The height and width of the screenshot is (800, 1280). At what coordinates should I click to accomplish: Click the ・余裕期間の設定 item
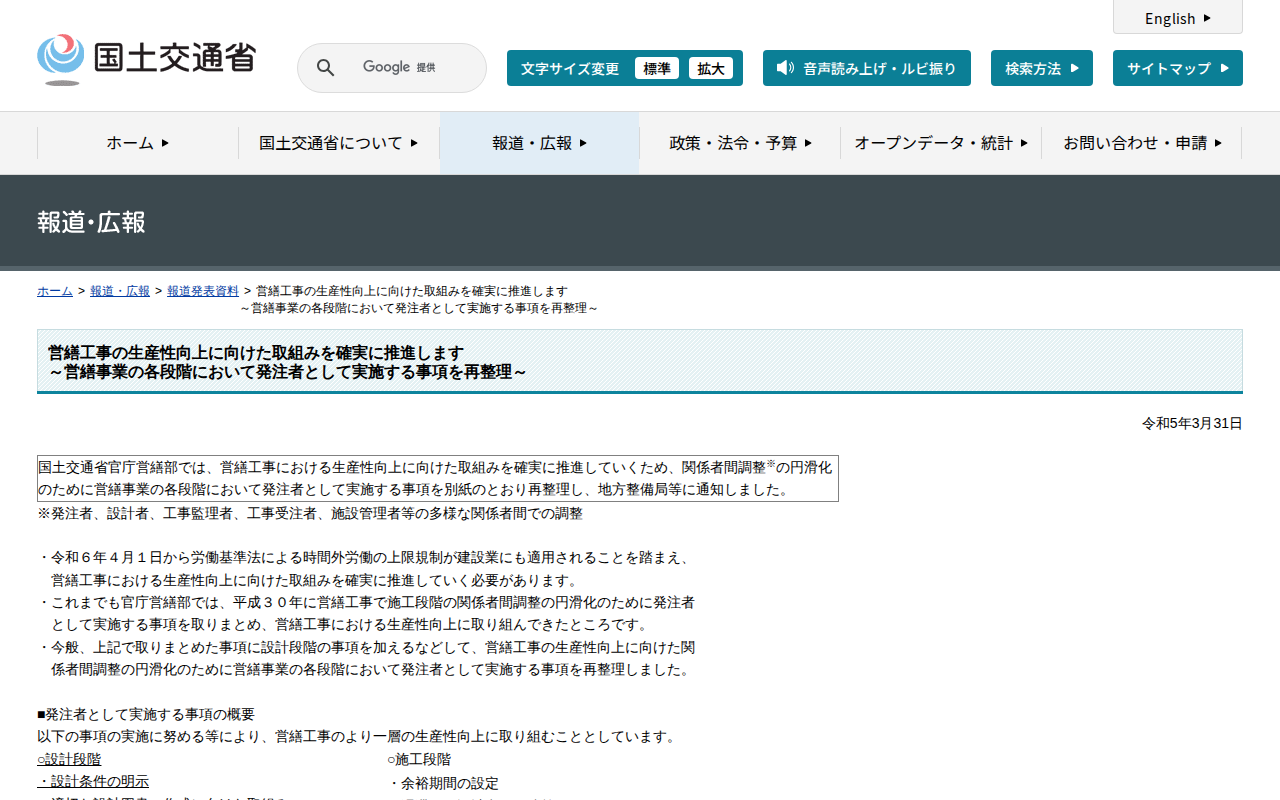click(x=443, y=783)
